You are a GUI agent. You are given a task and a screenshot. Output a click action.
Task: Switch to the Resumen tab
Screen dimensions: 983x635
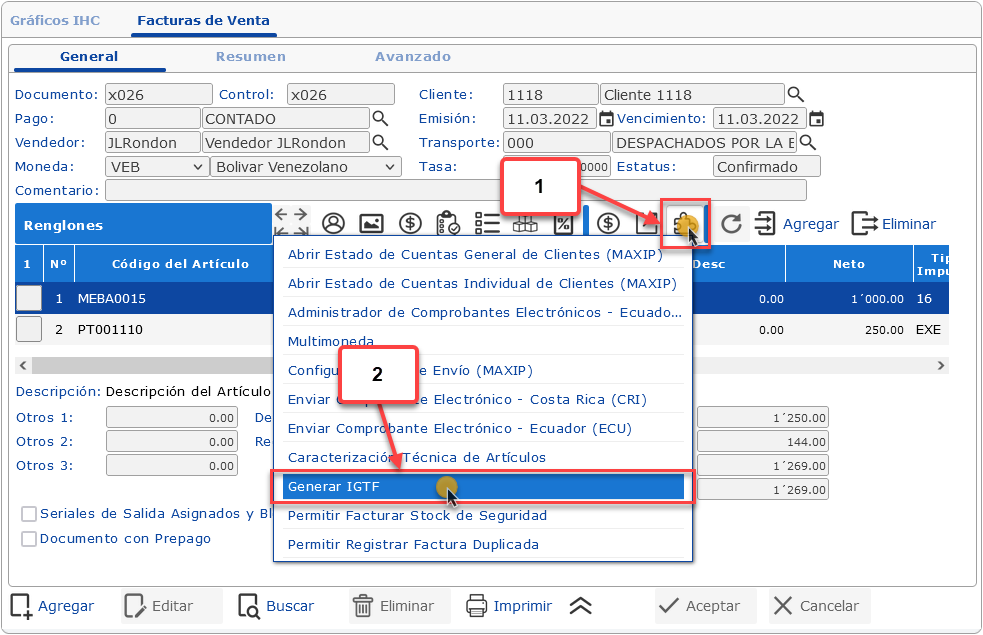(251, 57)
